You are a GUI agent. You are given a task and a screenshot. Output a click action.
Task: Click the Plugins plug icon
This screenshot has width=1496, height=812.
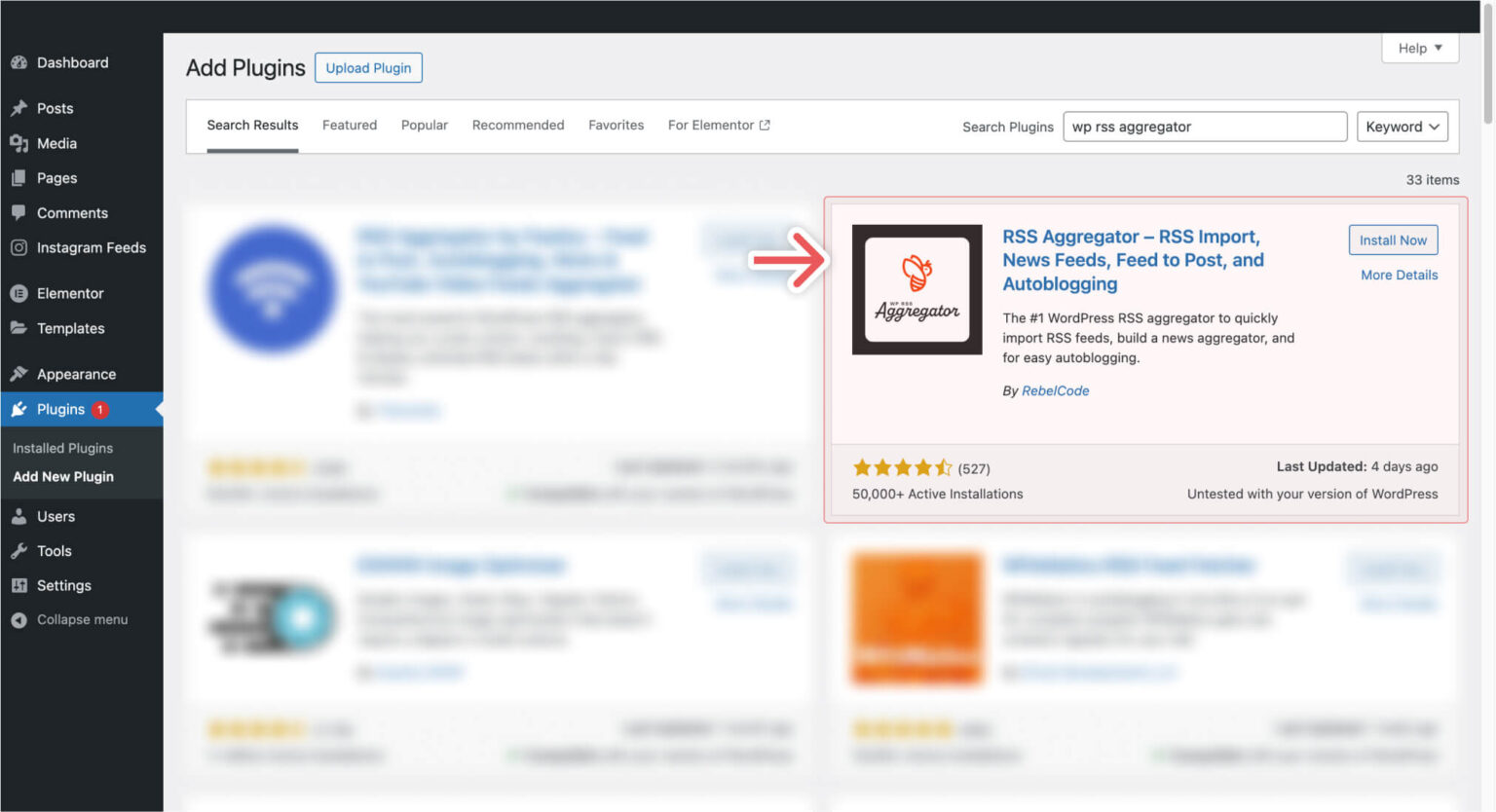pyautogui.click(x=19, y=409)
